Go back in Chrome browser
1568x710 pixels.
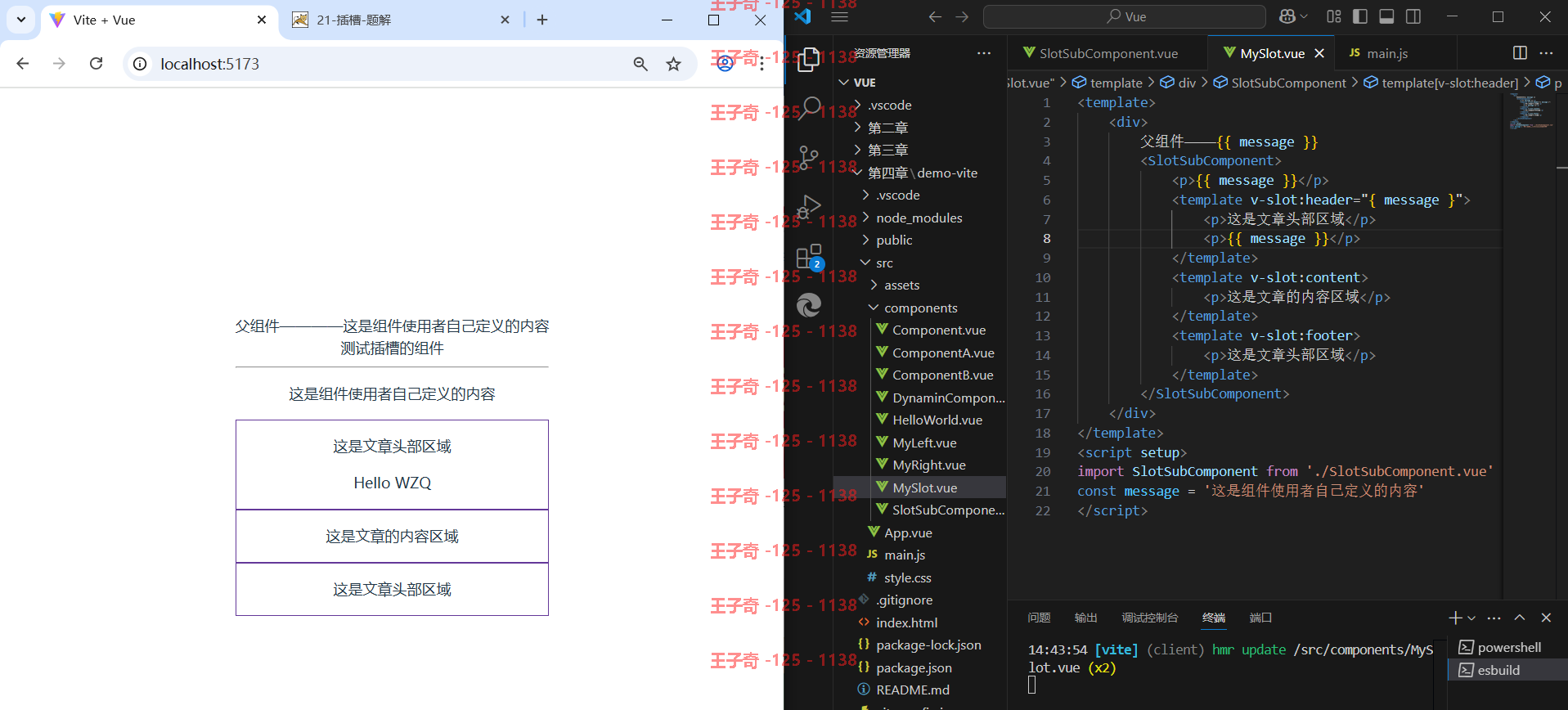coord(23,64)
